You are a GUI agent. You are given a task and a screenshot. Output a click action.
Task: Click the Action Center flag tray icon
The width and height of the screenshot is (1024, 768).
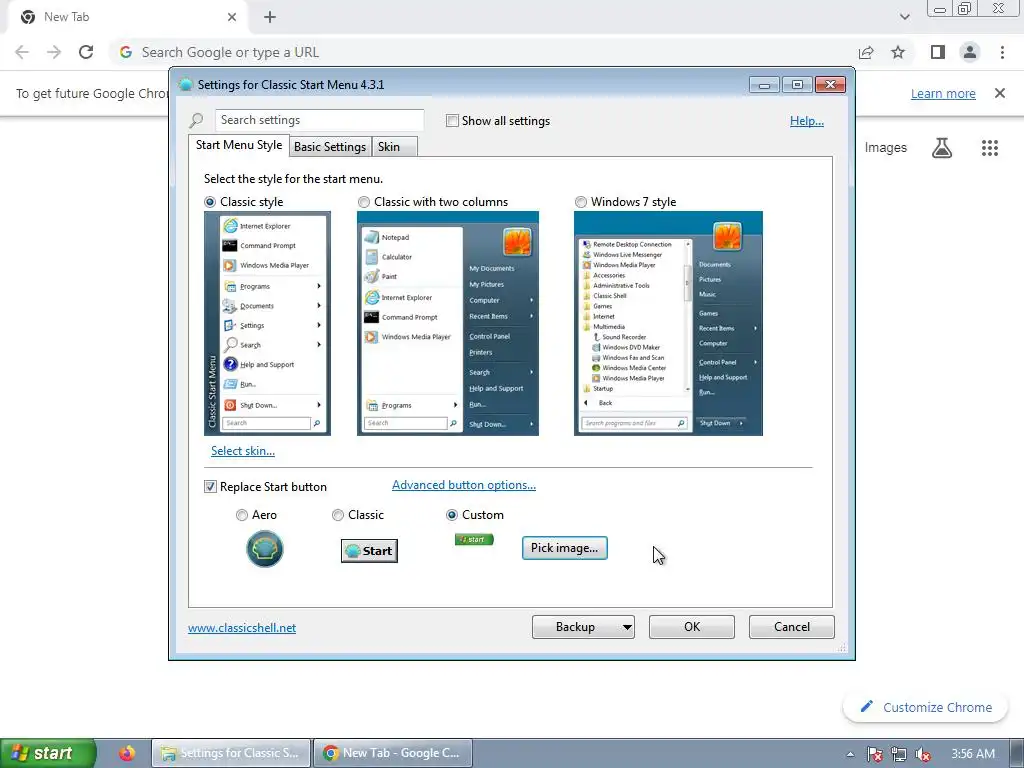pyautogui.click(x=874, y=754)
